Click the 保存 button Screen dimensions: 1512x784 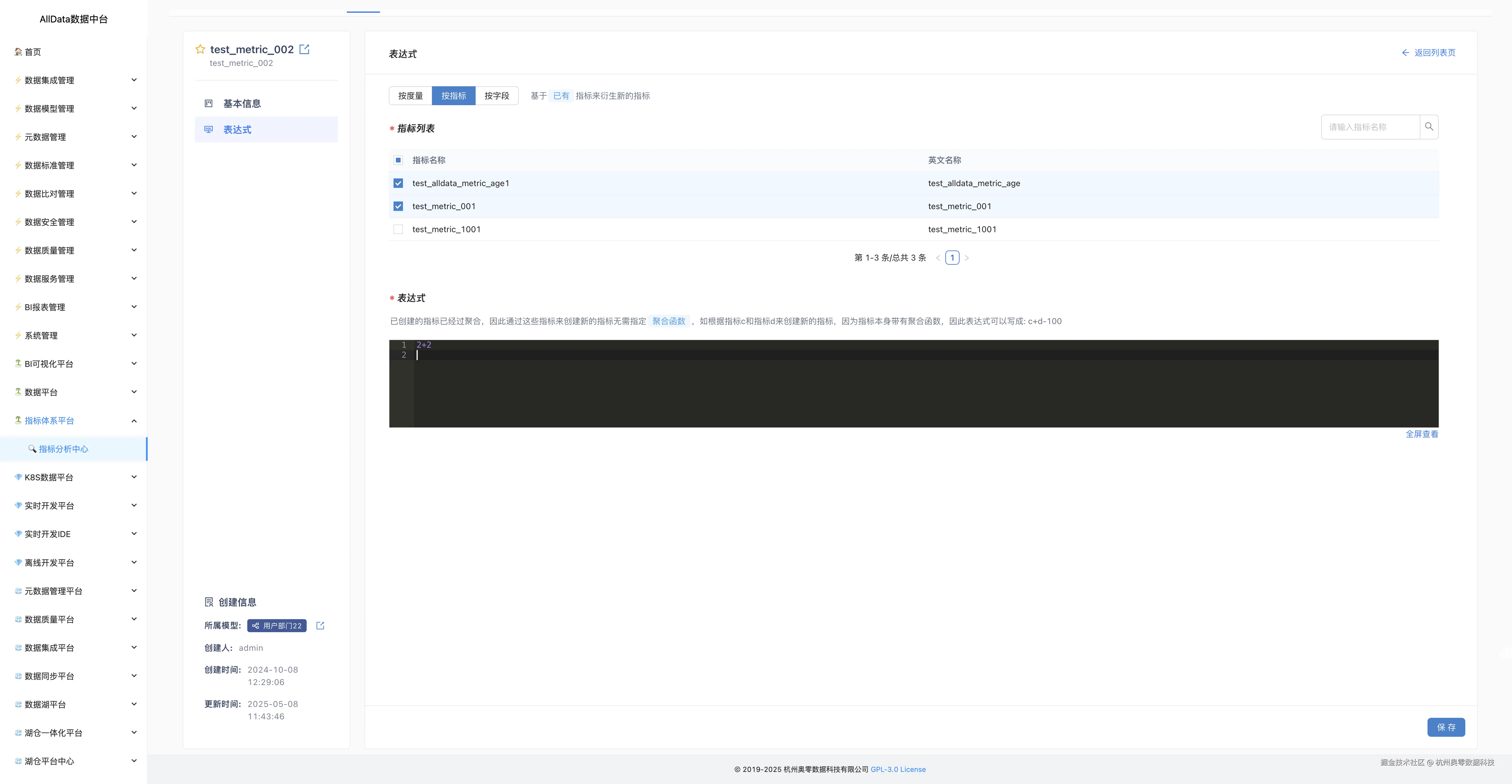(x=1446, y=727)
